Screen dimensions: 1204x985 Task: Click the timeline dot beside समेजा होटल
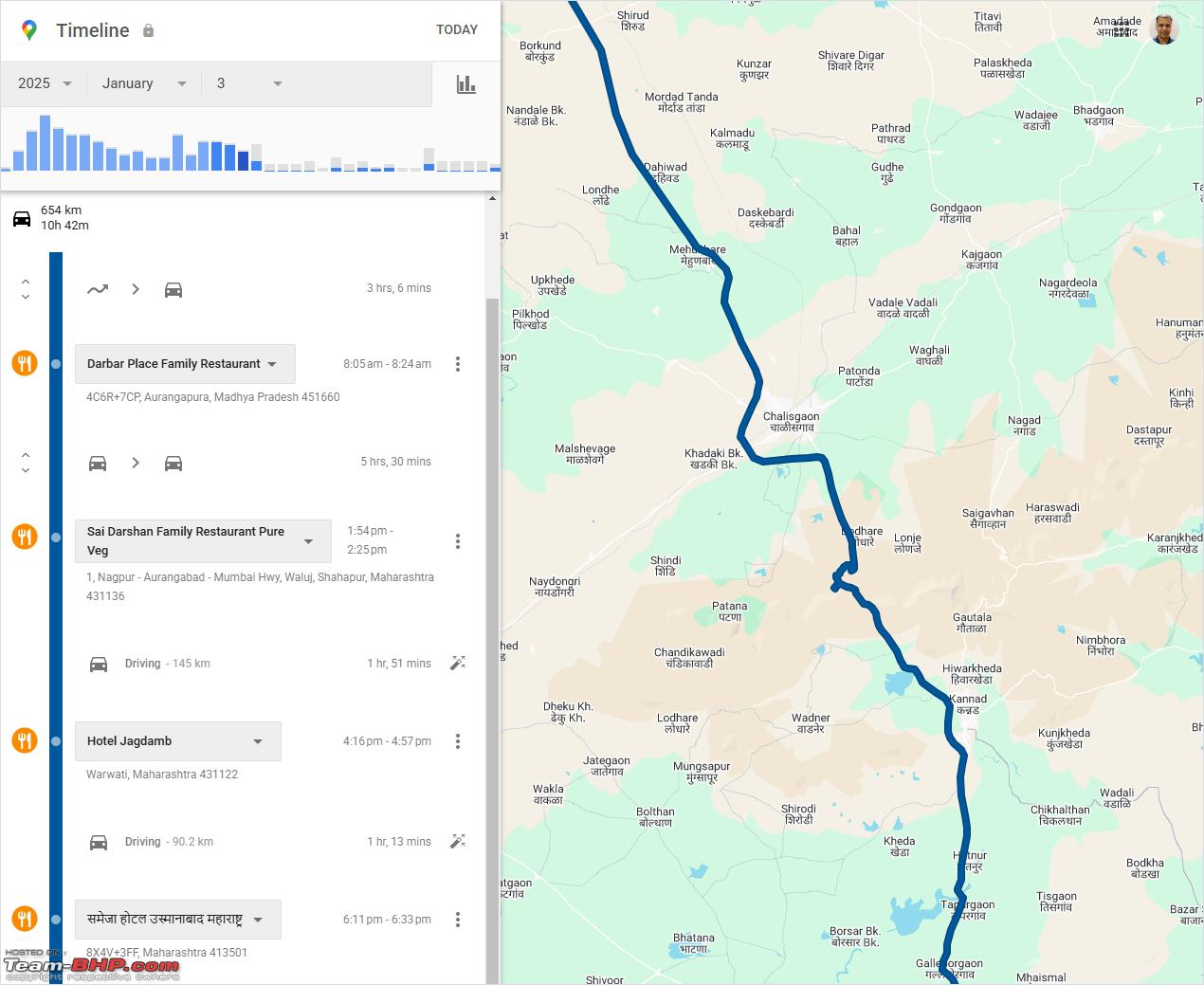point(56,920)
